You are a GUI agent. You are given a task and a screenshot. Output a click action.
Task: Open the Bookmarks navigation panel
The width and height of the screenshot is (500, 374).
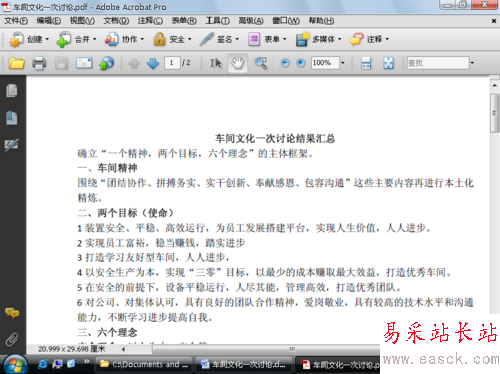tap(12, 118)
